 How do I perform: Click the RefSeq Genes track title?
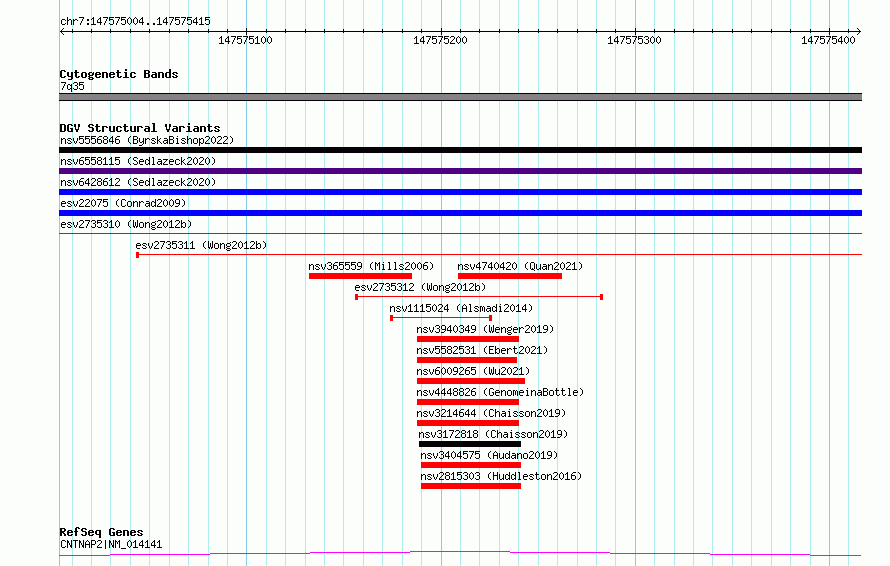(x=101, y=532)
